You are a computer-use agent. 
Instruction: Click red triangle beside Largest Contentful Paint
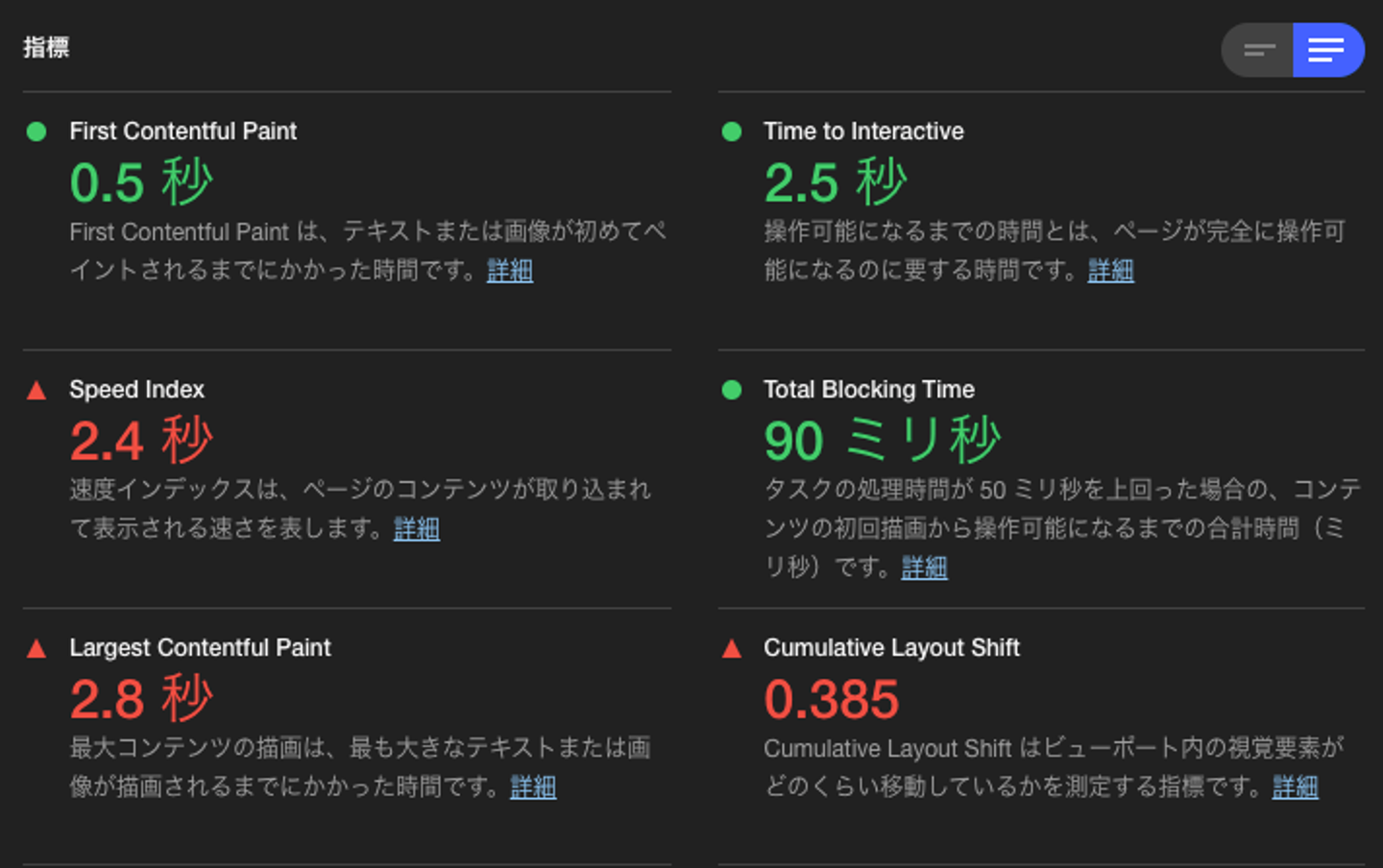pyautogui.click(x=36, y=649)
